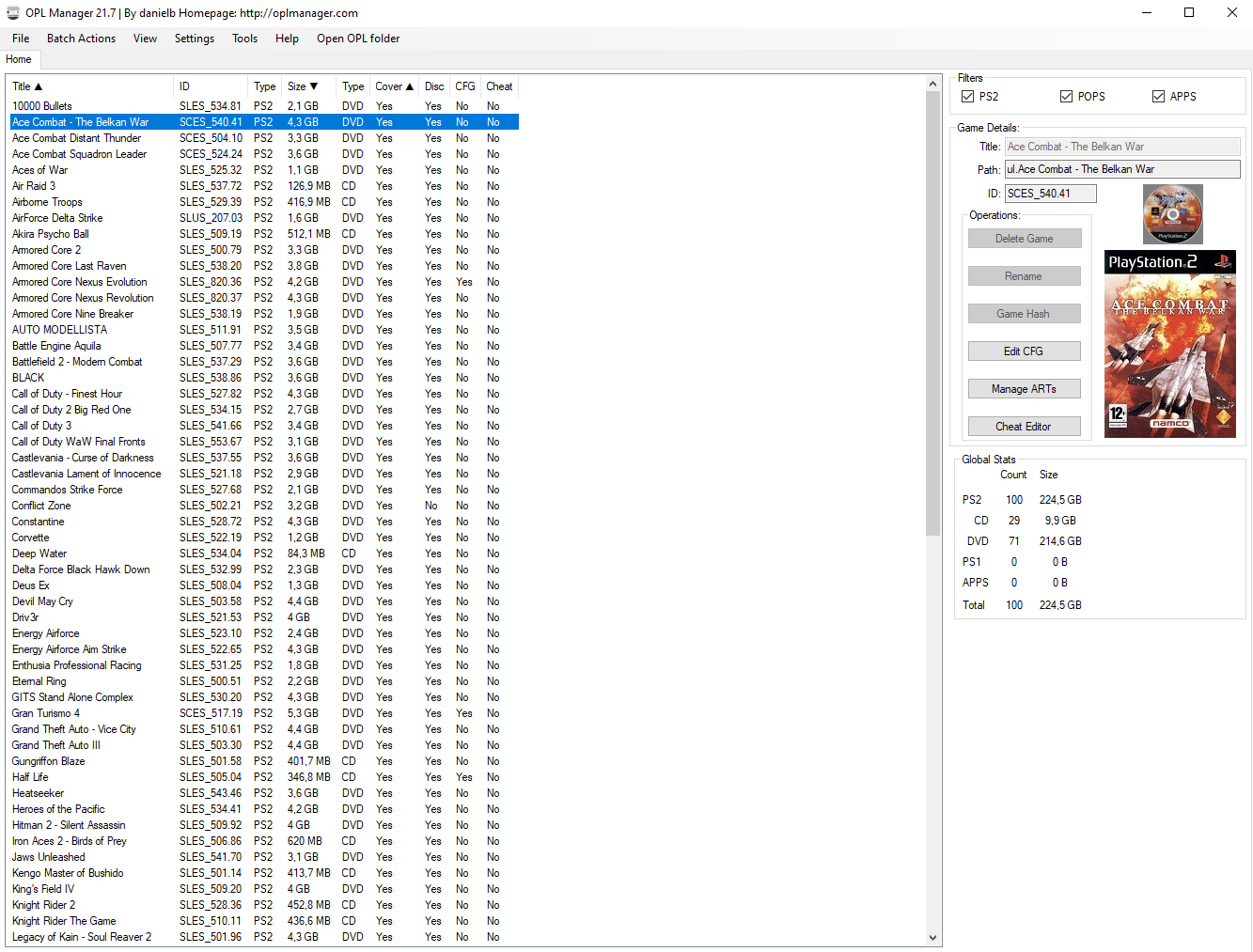Sort the list by Title column
Viewport: 1253px width, 952px height.
tap(90, 86)
